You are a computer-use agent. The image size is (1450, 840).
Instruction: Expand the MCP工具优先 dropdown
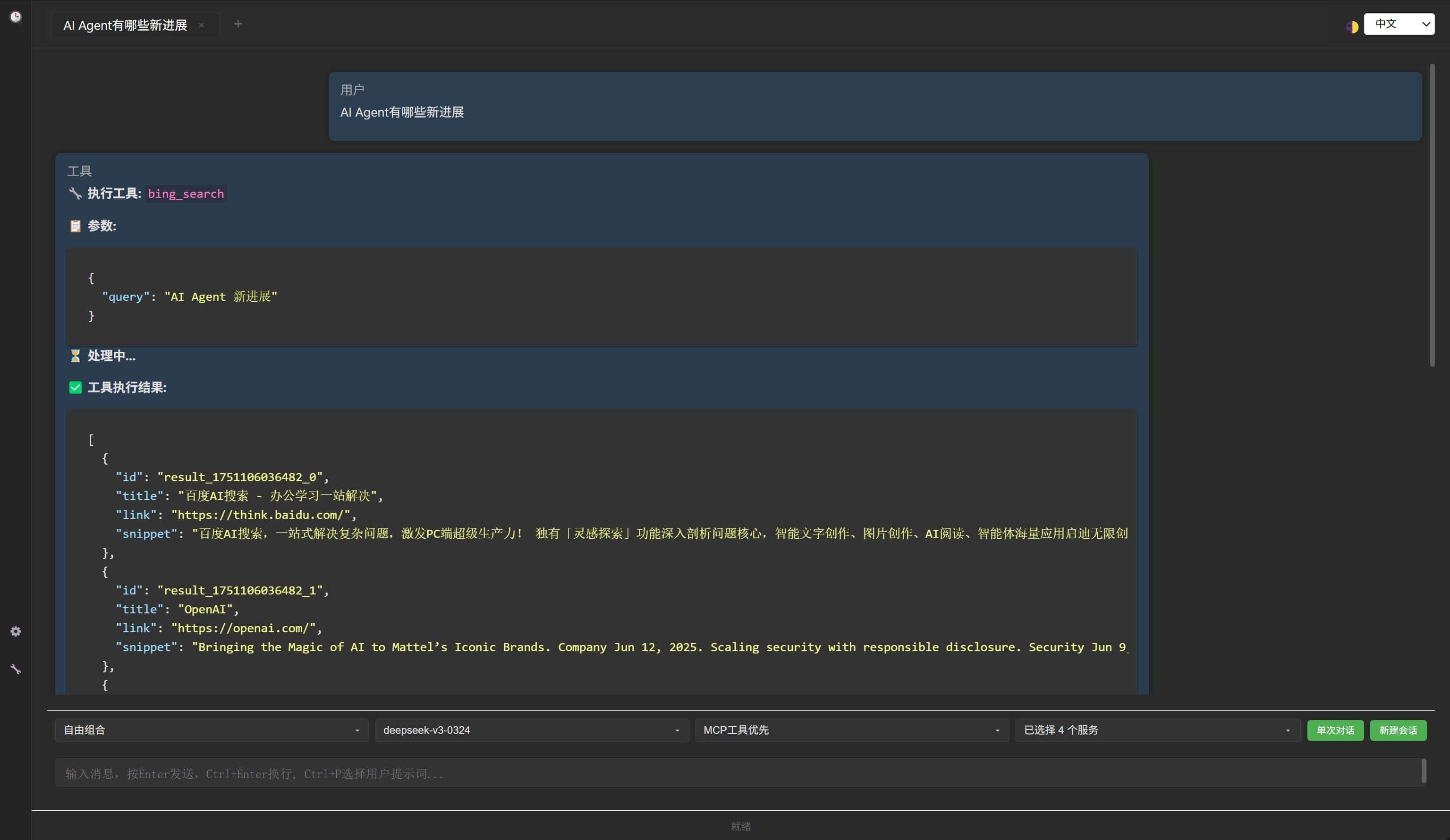[x=852, y=730]
